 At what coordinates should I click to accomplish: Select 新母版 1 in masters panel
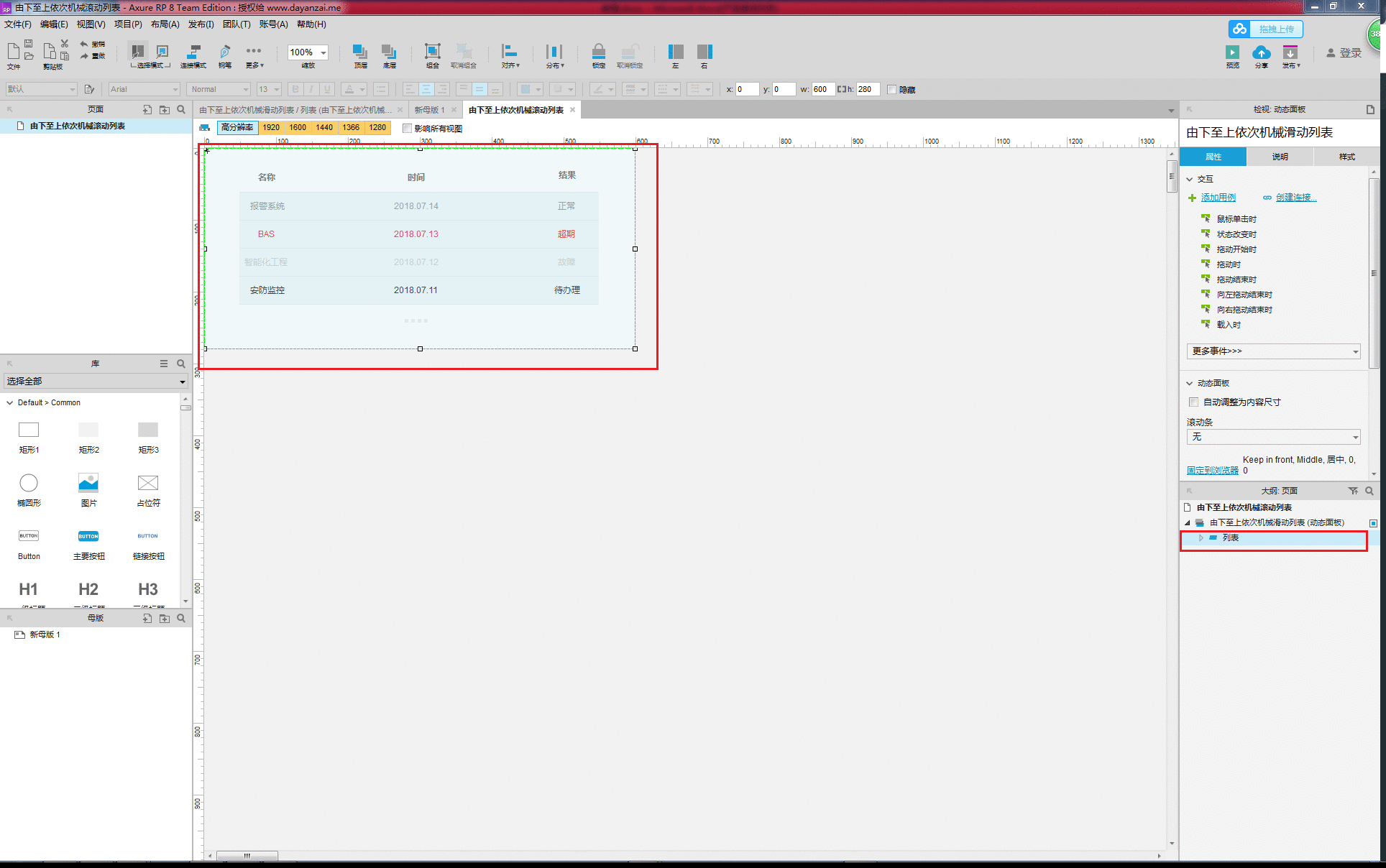pyautogui.click(x=45, y=635)
